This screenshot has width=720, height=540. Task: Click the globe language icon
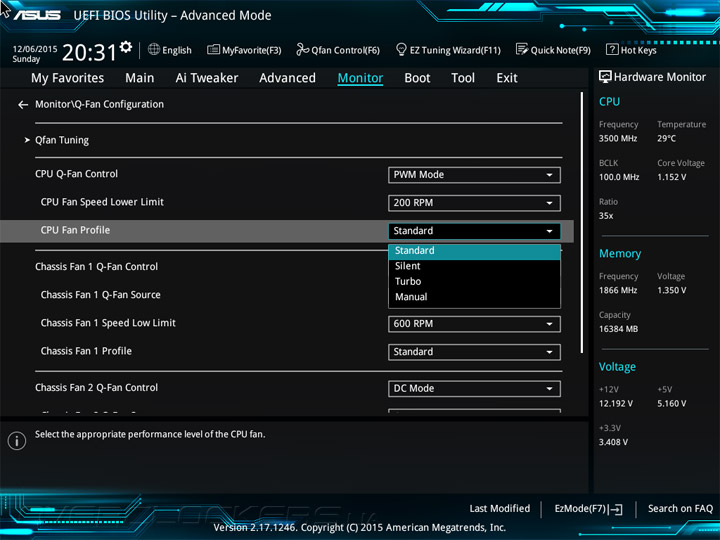click(x=154, y=50)
